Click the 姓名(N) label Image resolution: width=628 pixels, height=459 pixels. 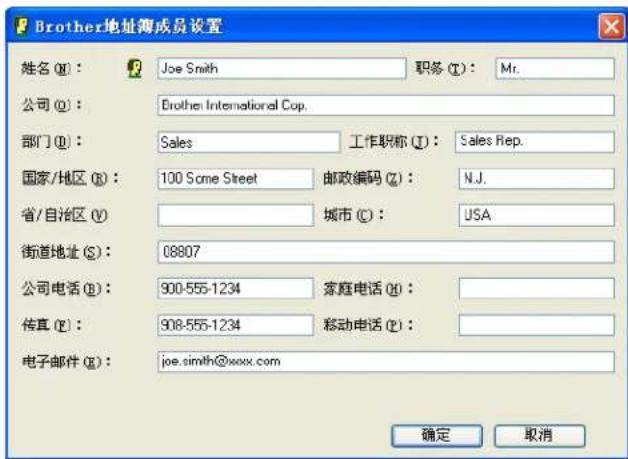coord(51,68)
